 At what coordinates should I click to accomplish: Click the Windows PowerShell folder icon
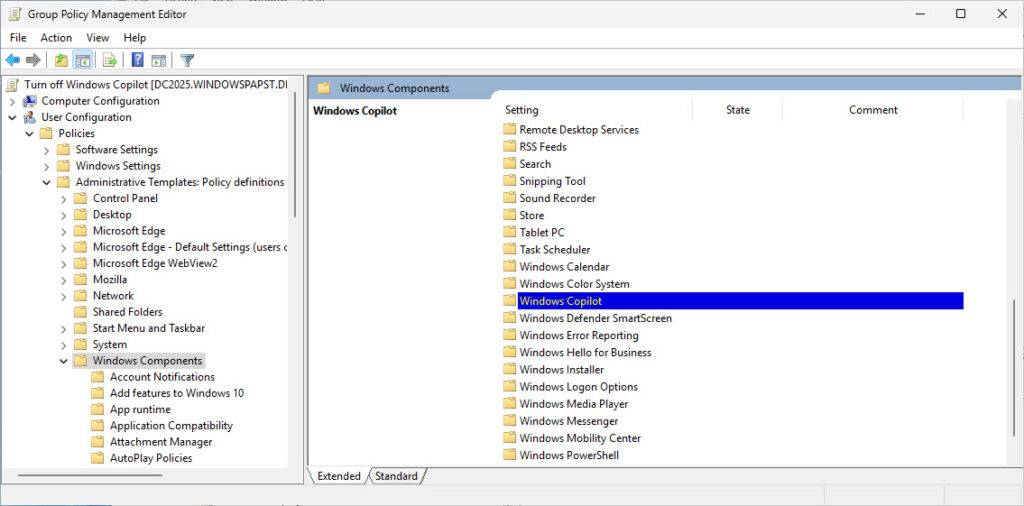pos(510,455)
